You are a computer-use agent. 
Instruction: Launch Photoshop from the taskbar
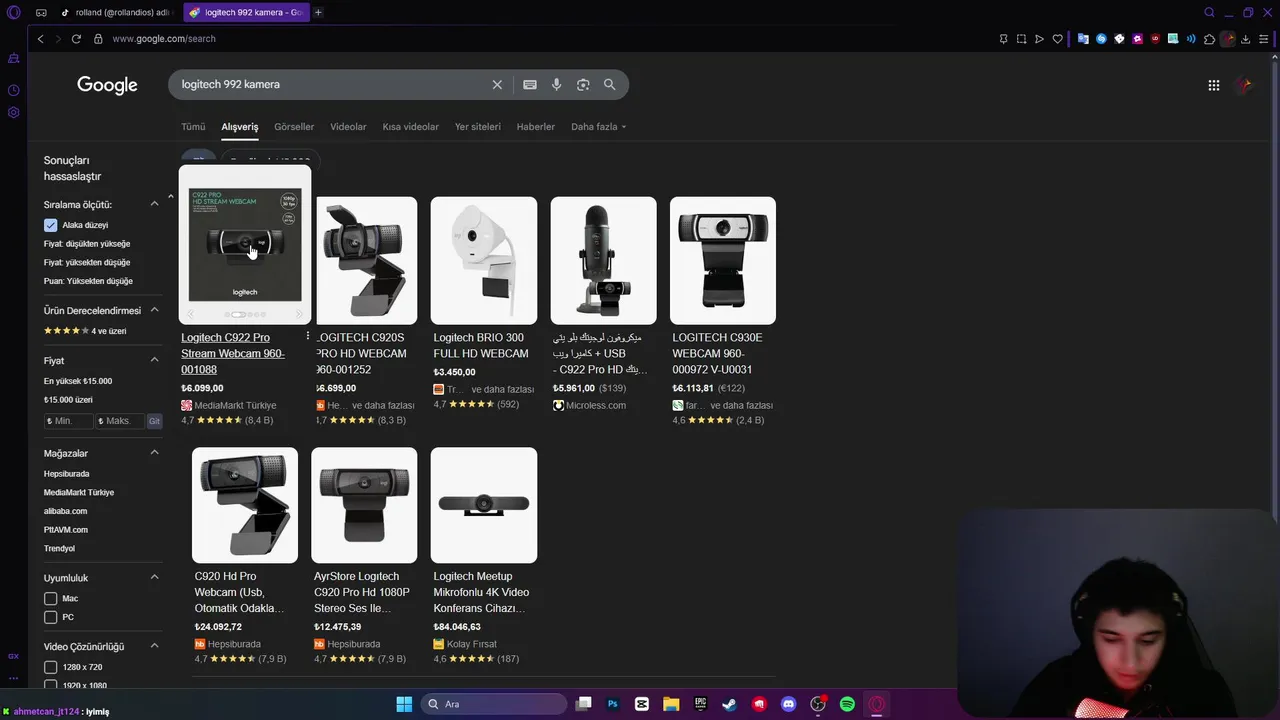click(x=613, y=704)
